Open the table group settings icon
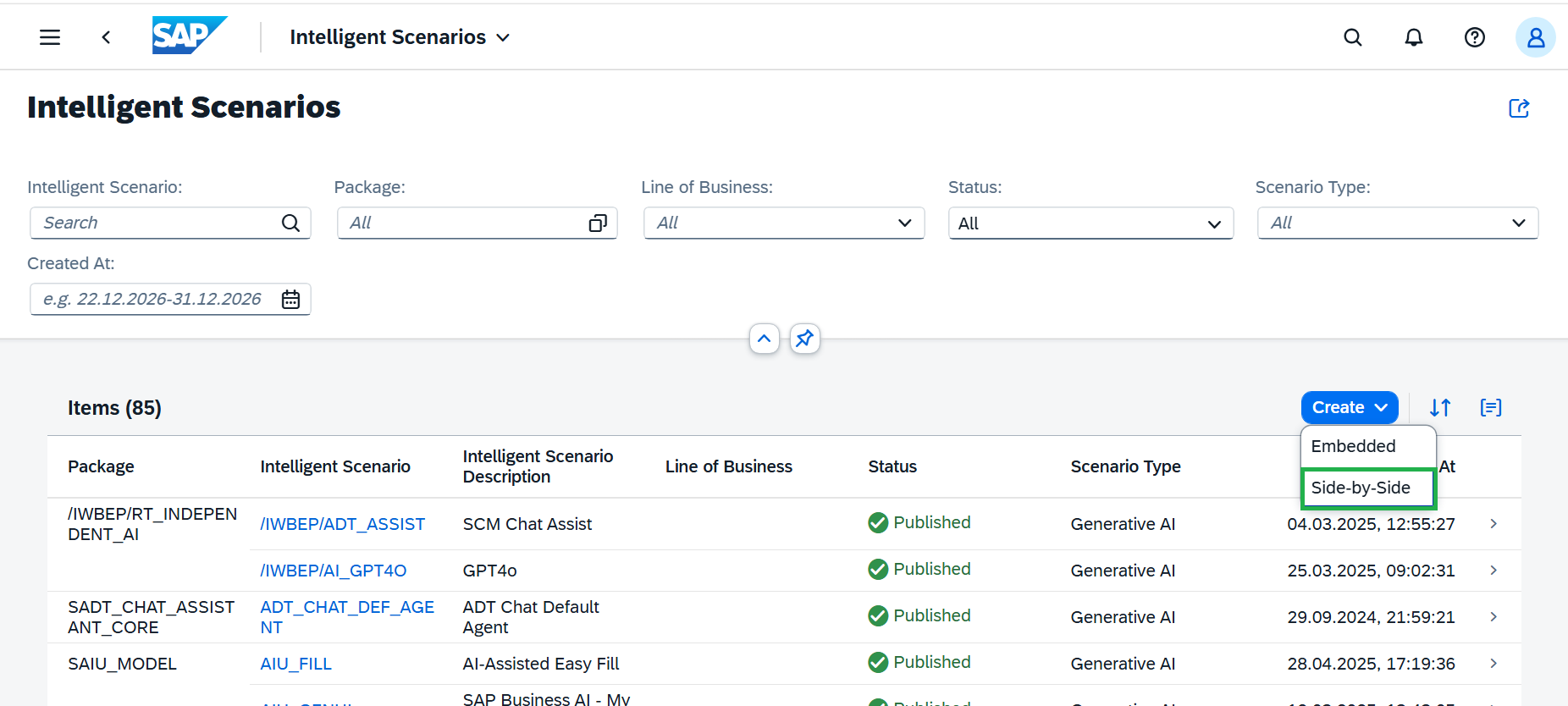Viewport: 1568px width, 706px height. point(1491,408)
